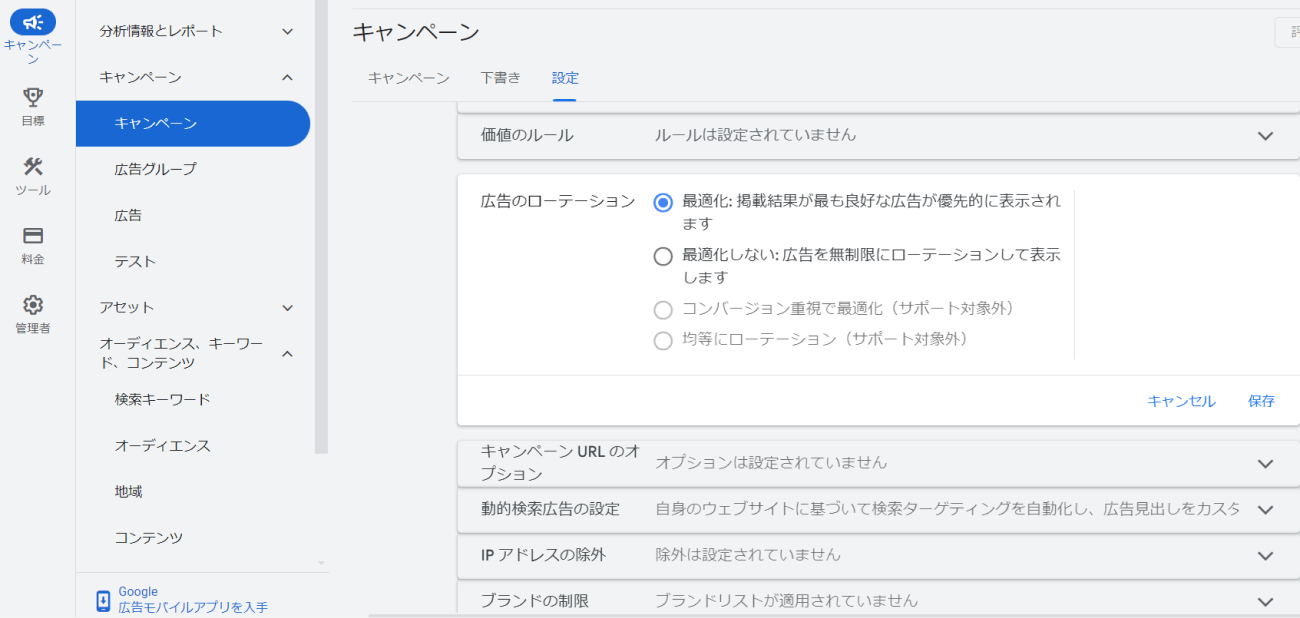Click キャンセル in ad rotation panel
This screenshot has height=618, width=1300.
1181,401
